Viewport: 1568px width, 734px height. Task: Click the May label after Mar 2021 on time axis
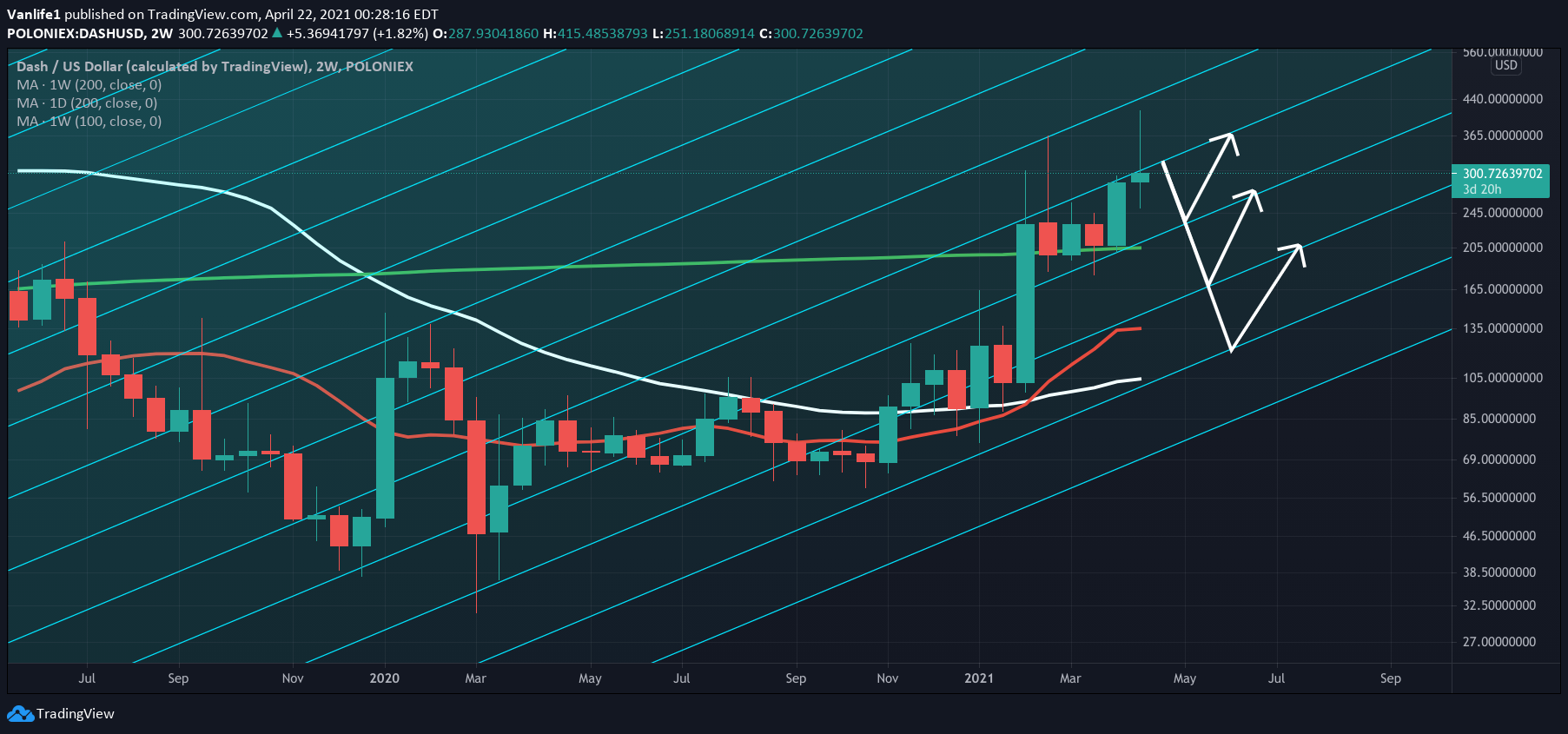pos(1185,678)
